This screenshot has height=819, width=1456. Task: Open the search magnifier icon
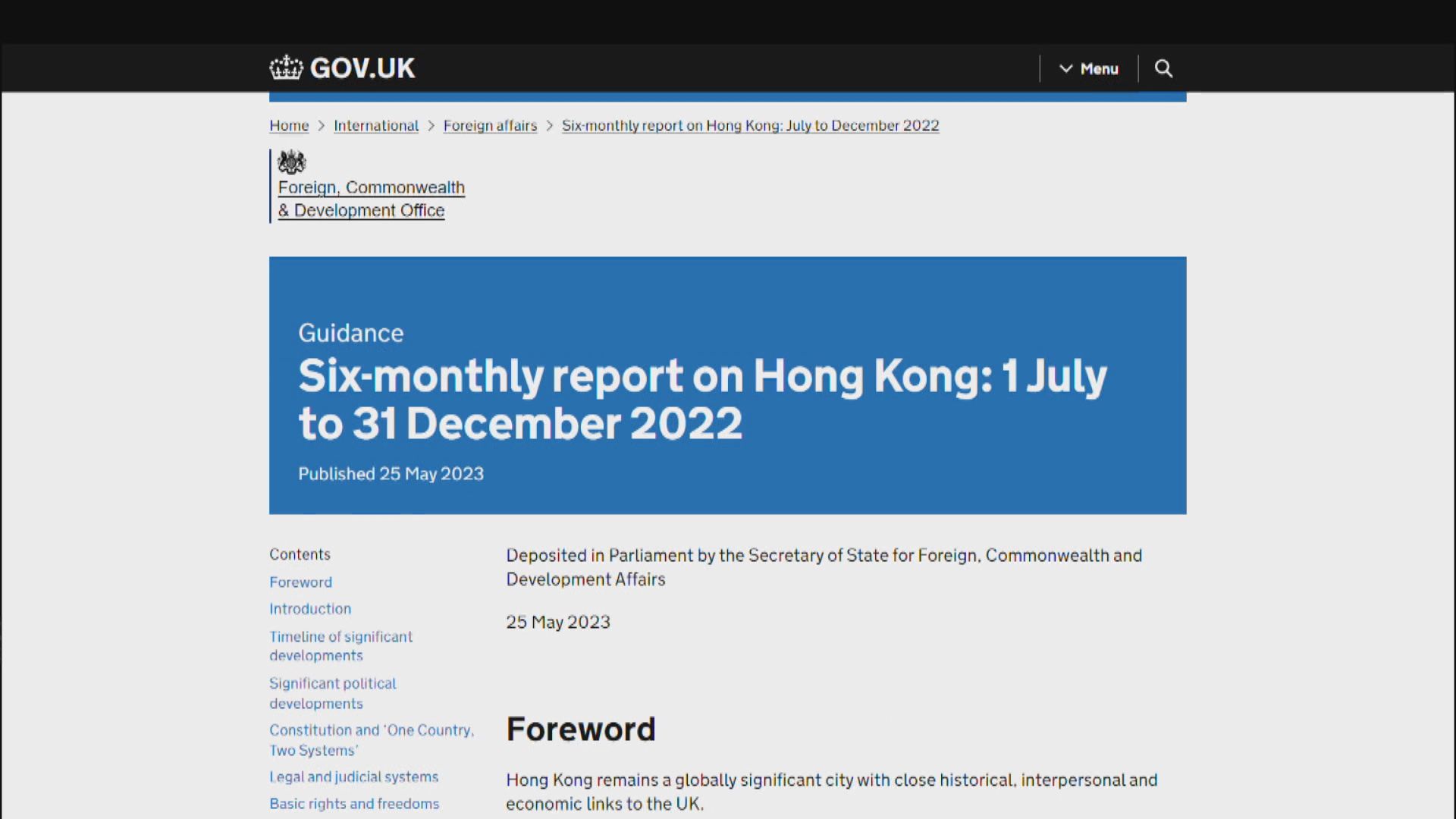pos(1163,69)
